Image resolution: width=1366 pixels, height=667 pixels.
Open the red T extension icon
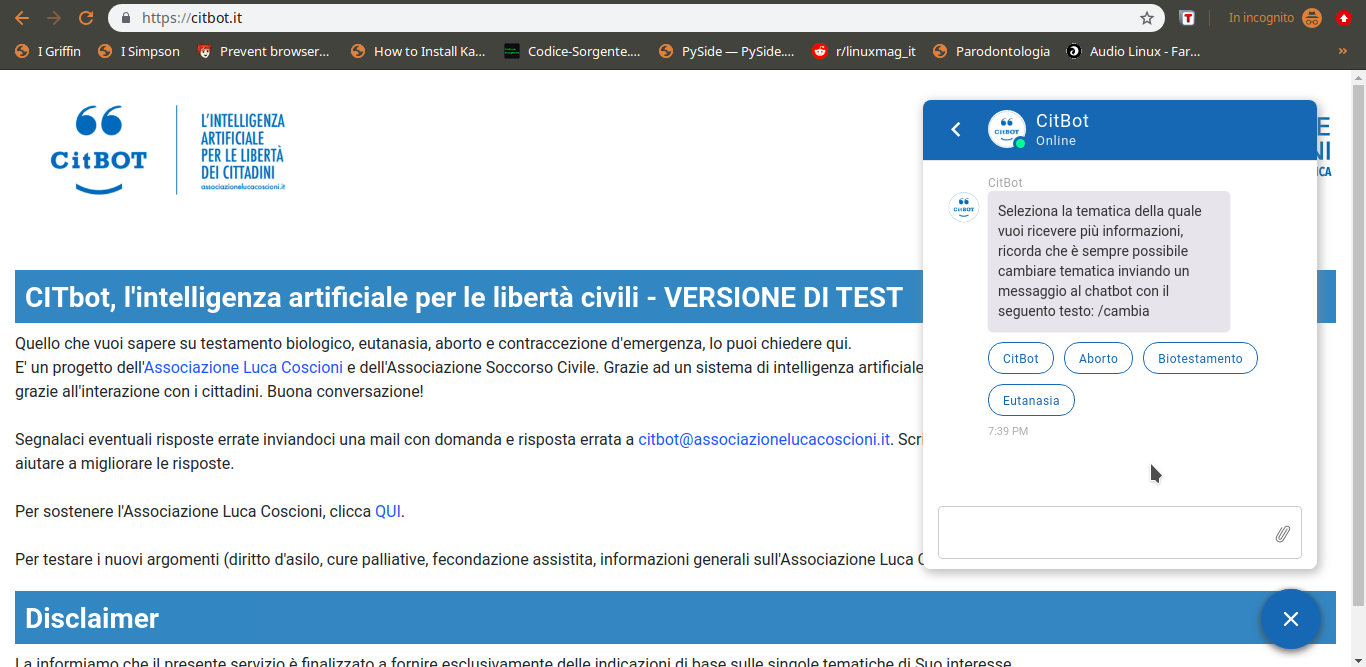click(x=1187, y=18)
